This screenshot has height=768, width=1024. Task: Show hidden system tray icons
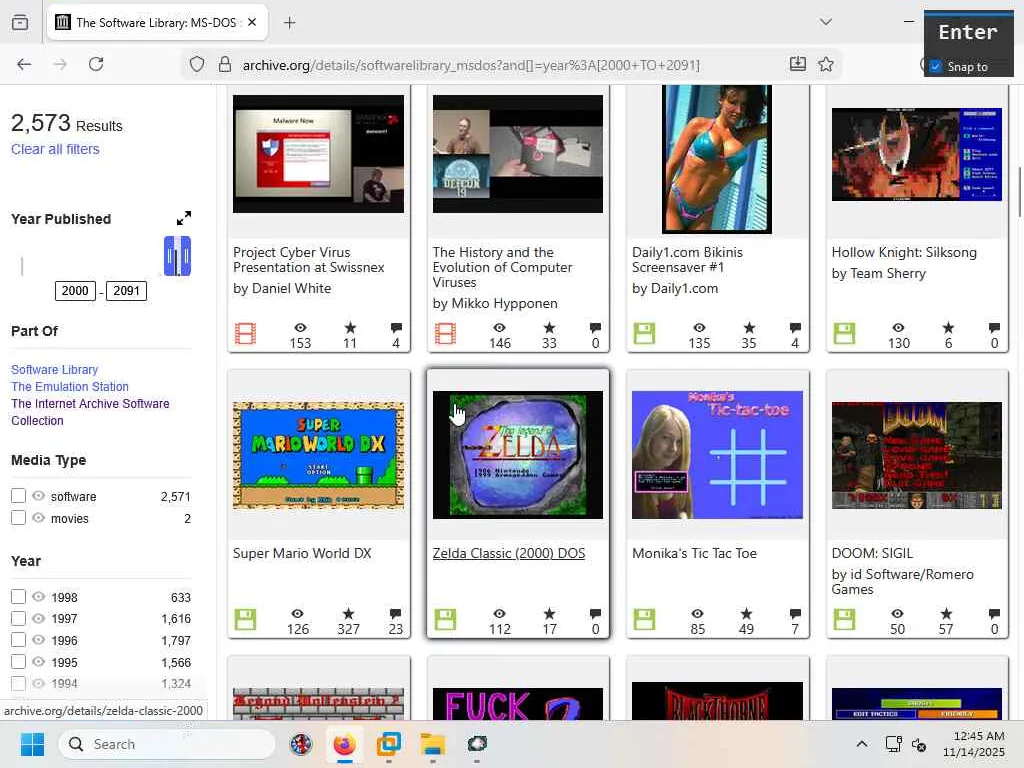861,744
